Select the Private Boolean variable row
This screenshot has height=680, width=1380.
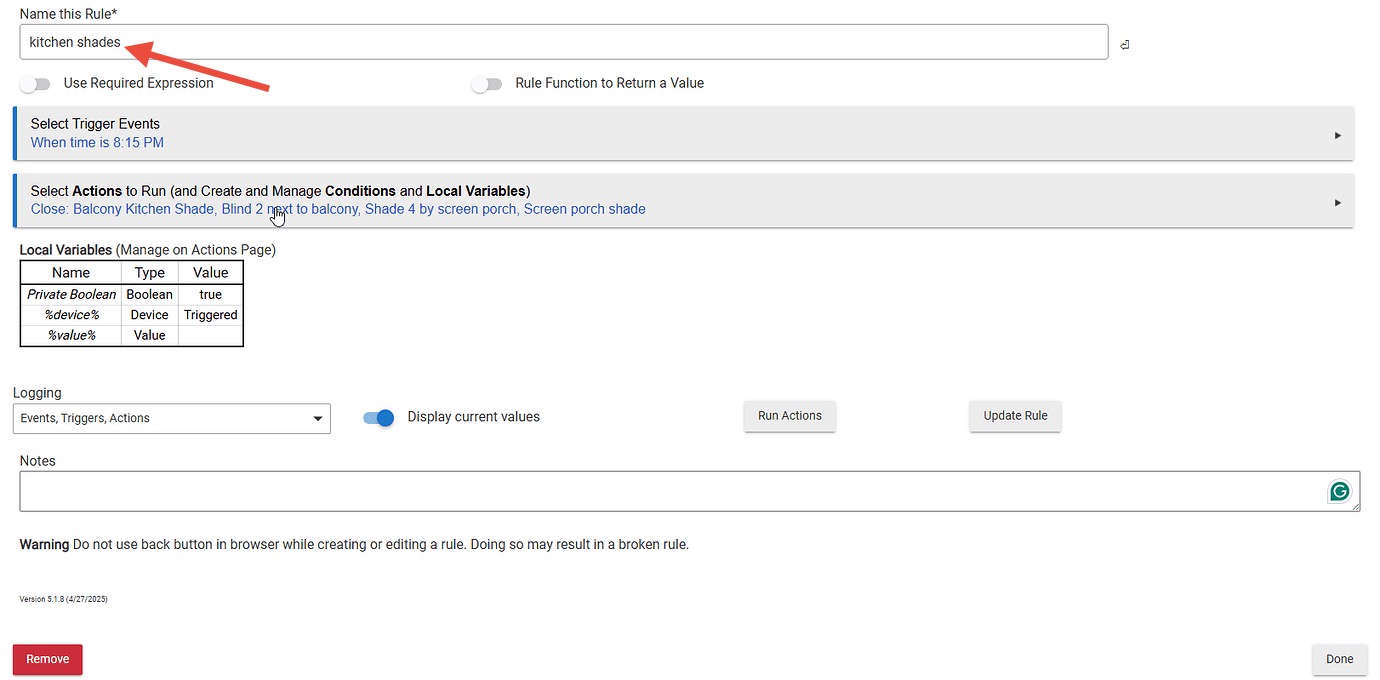tap(71, 295)
